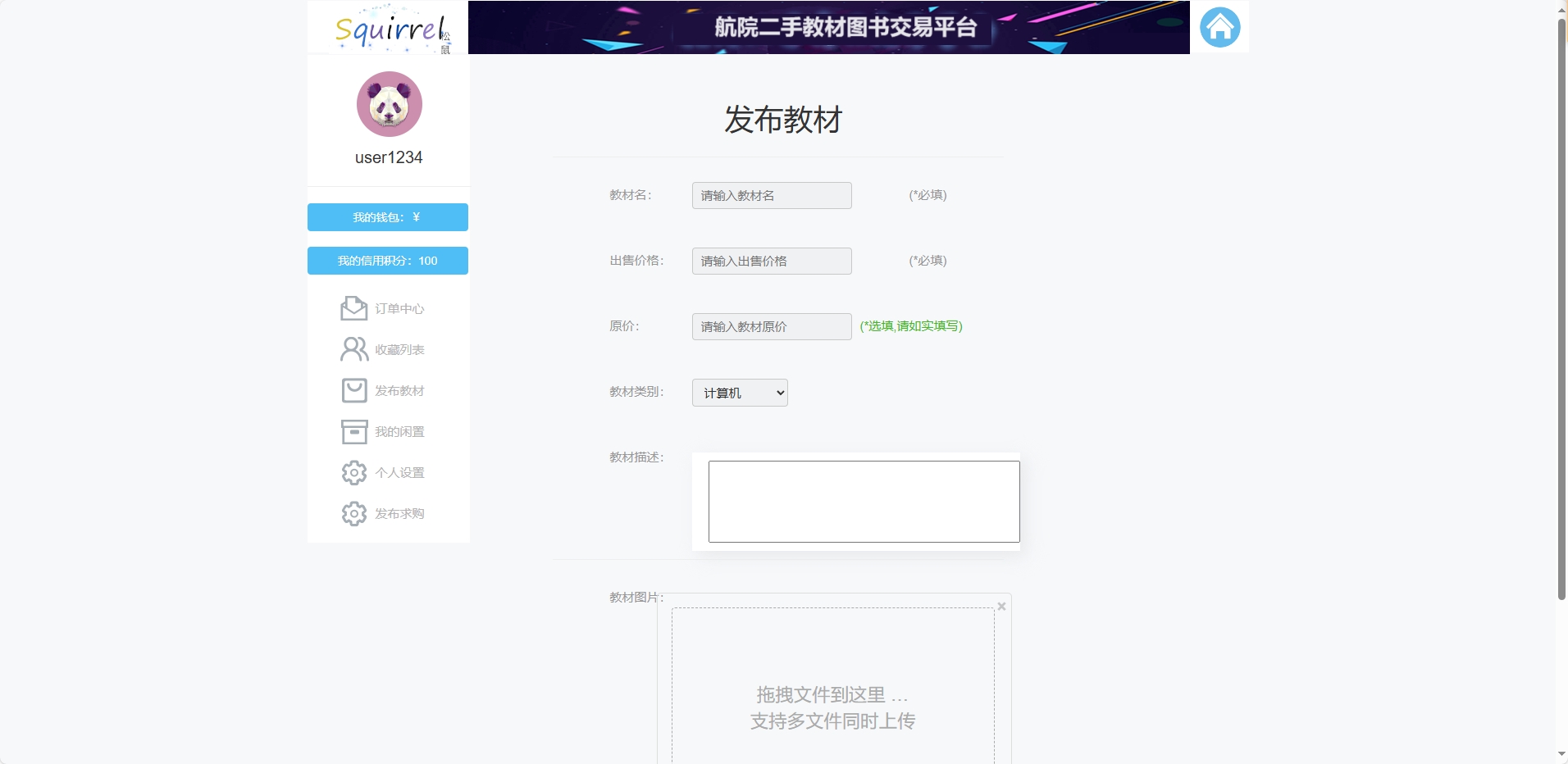Select the 个人设置 sidebar menu entry
This screenshot has width=1568, height=764.
coord(399,472)
